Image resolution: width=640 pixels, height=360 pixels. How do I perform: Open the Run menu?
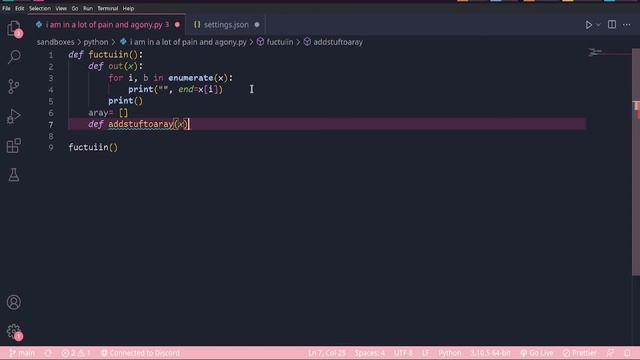88,8
